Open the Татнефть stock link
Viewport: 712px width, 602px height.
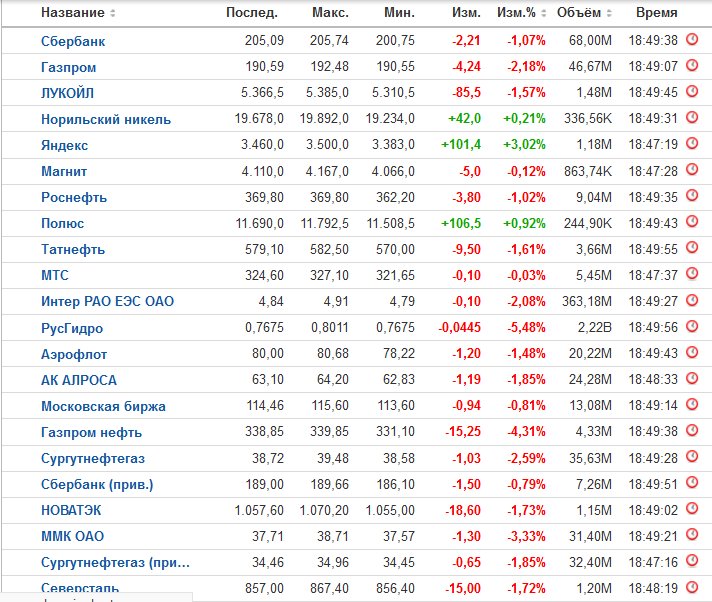[x=73, y=249]
